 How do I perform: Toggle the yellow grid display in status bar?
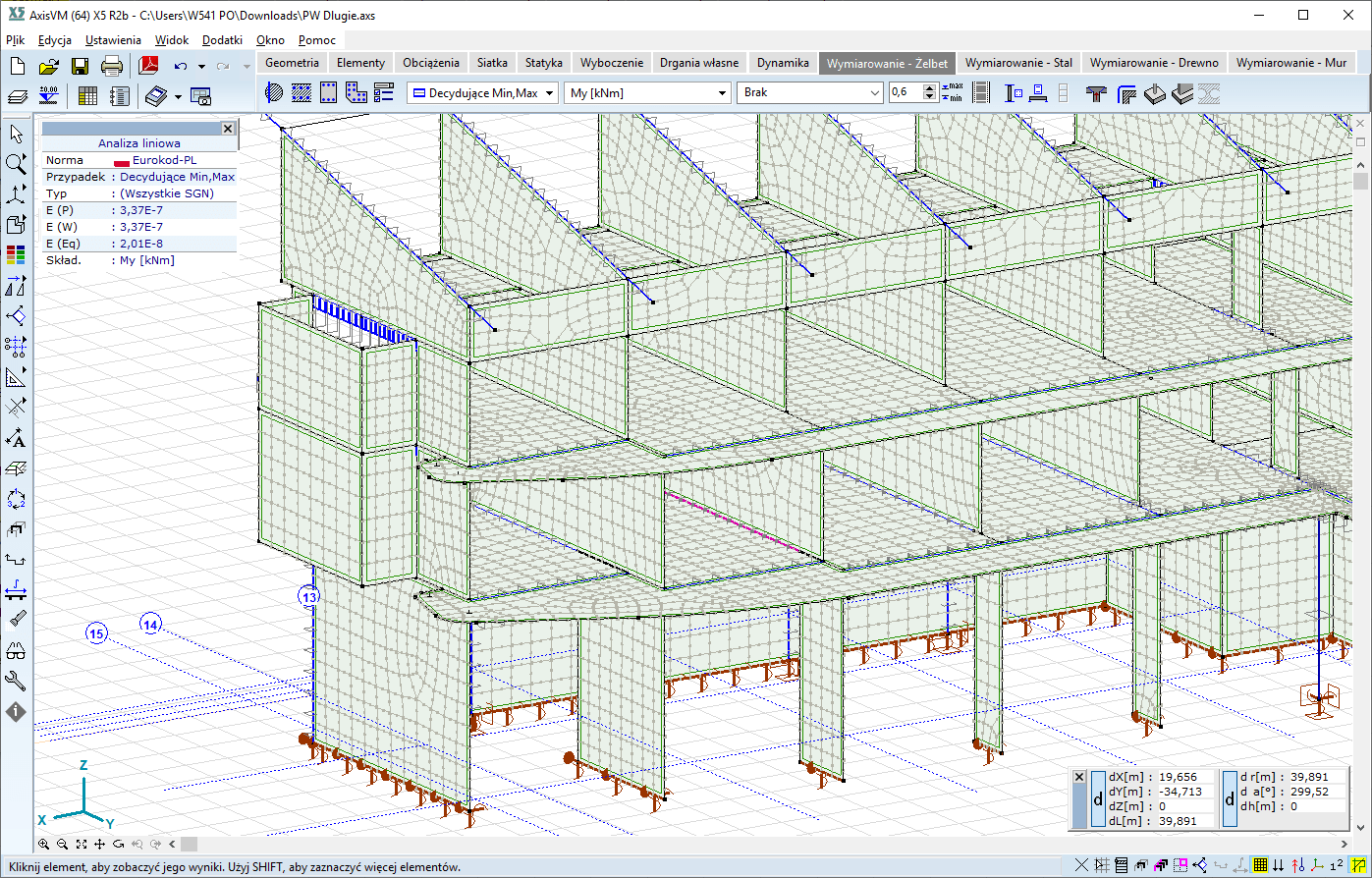1260,865
